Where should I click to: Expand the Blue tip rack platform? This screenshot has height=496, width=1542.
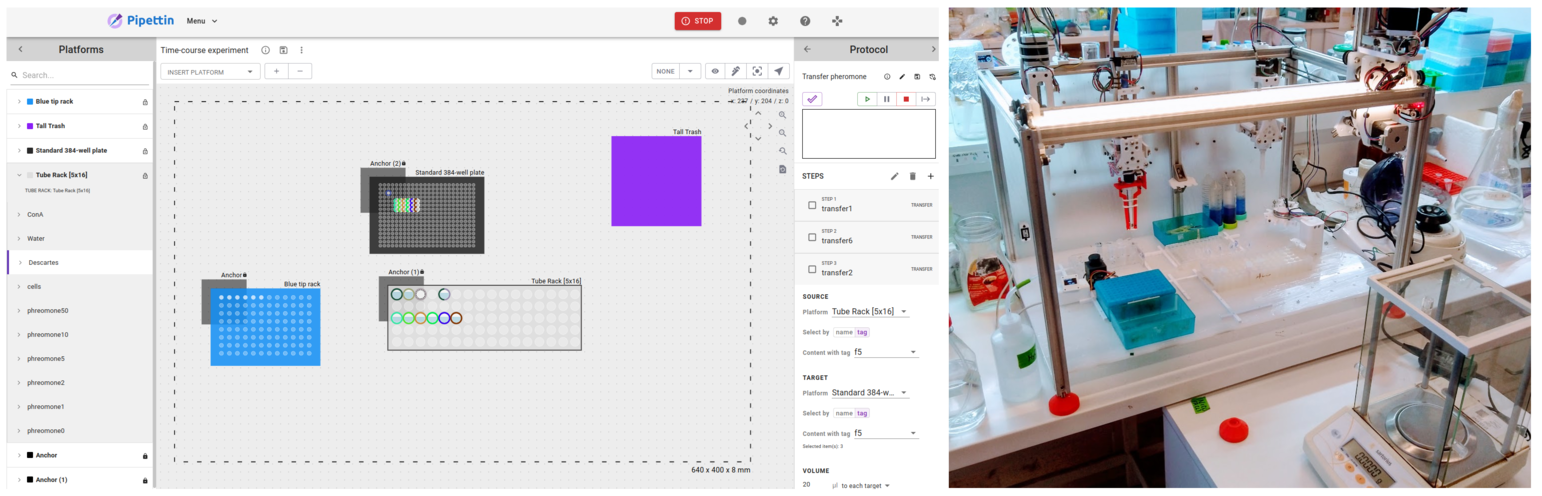pyautogui.click(x=18, y=101)
